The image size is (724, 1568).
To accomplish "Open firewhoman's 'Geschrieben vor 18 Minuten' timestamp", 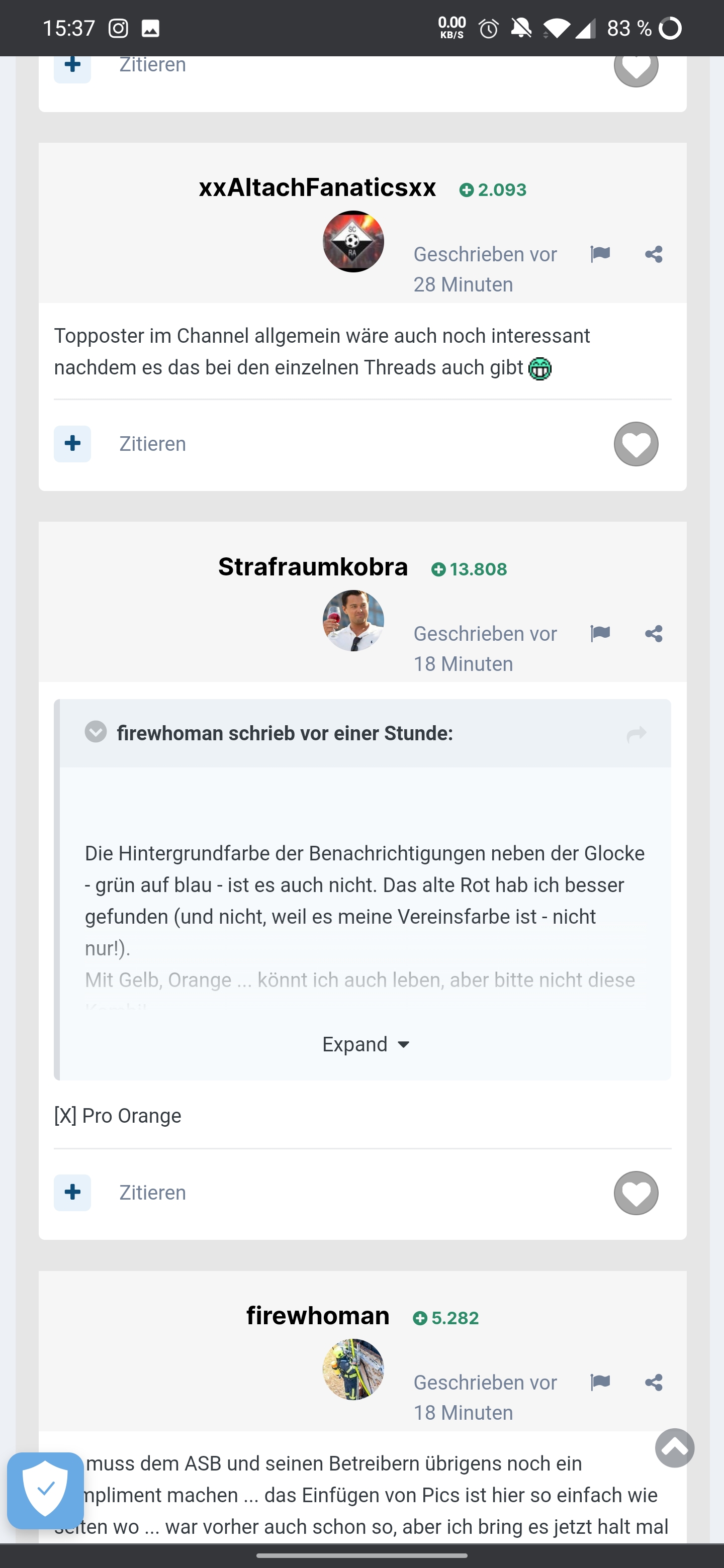I will (485, 1397).
